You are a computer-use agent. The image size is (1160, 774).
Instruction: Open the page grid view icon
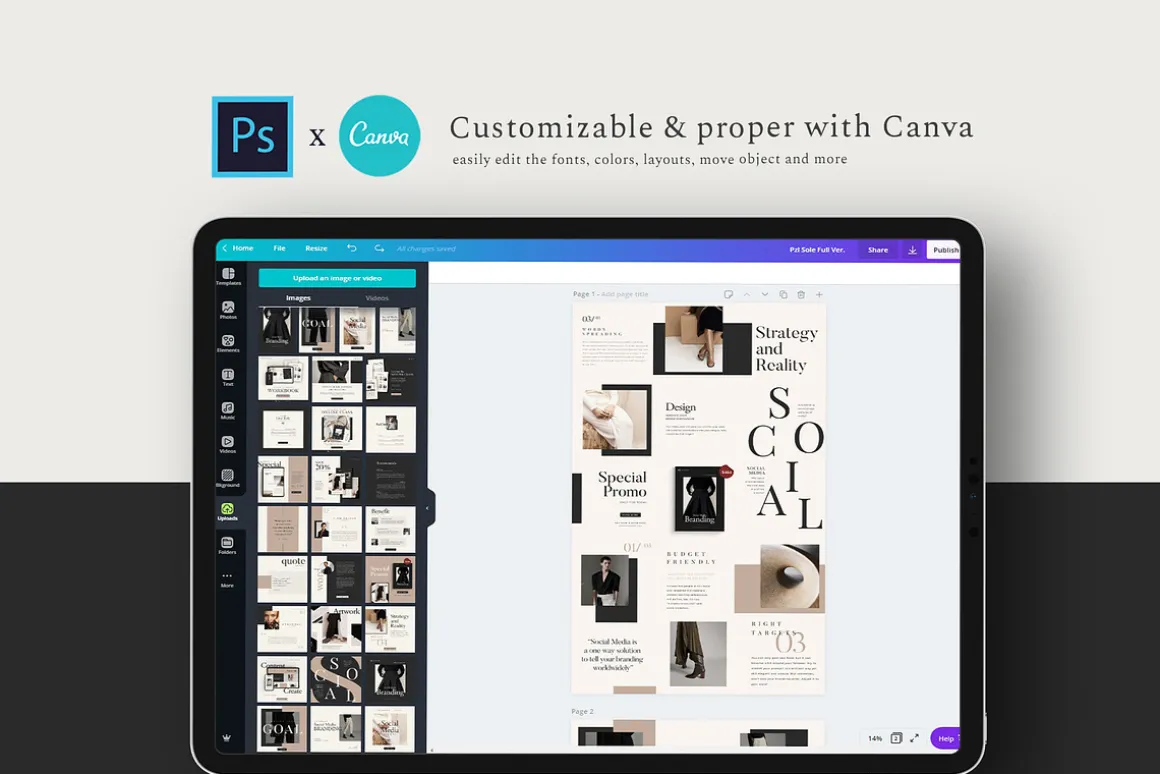pyautogui.click(x=896, y=738)
